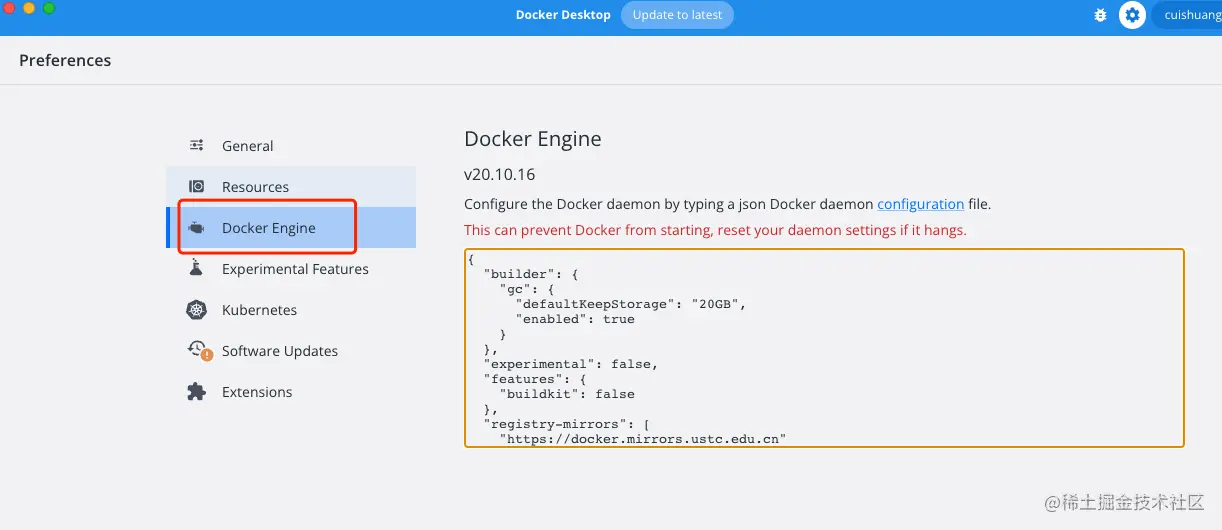Click the "enabled": true line

coord(575,319)
